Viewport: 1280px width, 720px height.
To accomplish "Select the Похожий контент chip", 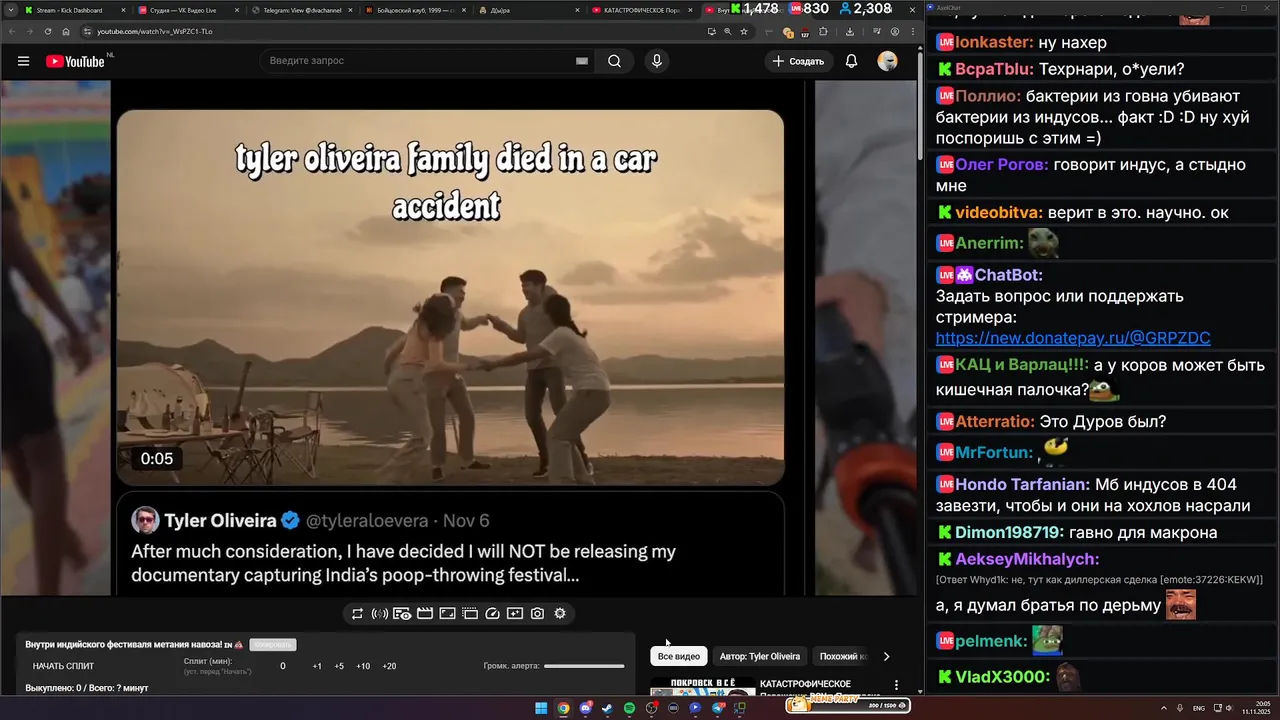I will pyautogui.click(x=843, y=656).
